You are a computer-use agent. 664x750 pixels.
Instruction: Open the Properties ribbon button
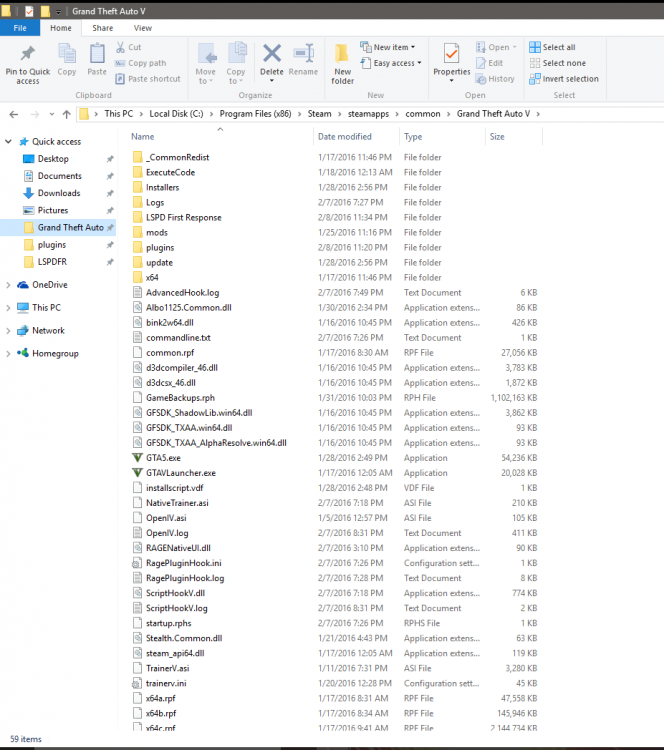tap(452, 62)
